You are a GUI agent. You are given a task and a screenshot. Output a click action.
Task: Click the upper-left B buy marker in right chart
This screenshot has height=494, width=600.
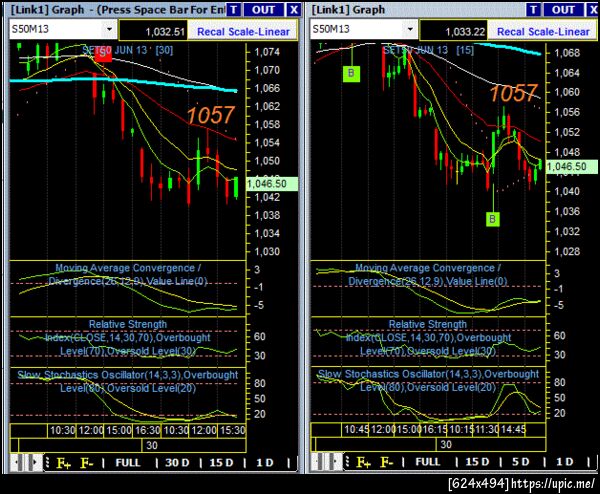(x=351, y=73)
